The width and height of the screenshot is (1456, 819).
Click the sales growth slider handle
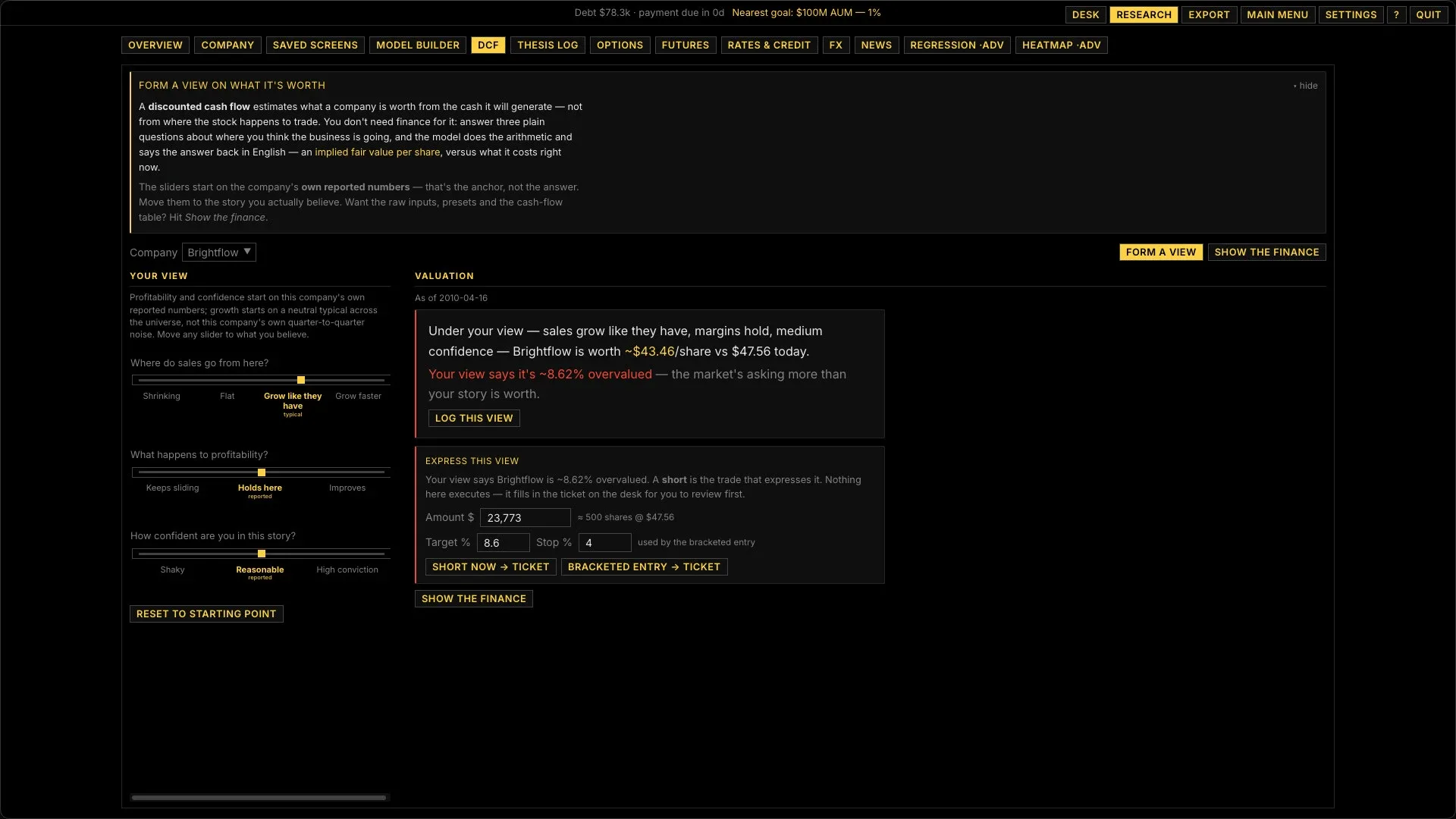click(301, 380)
